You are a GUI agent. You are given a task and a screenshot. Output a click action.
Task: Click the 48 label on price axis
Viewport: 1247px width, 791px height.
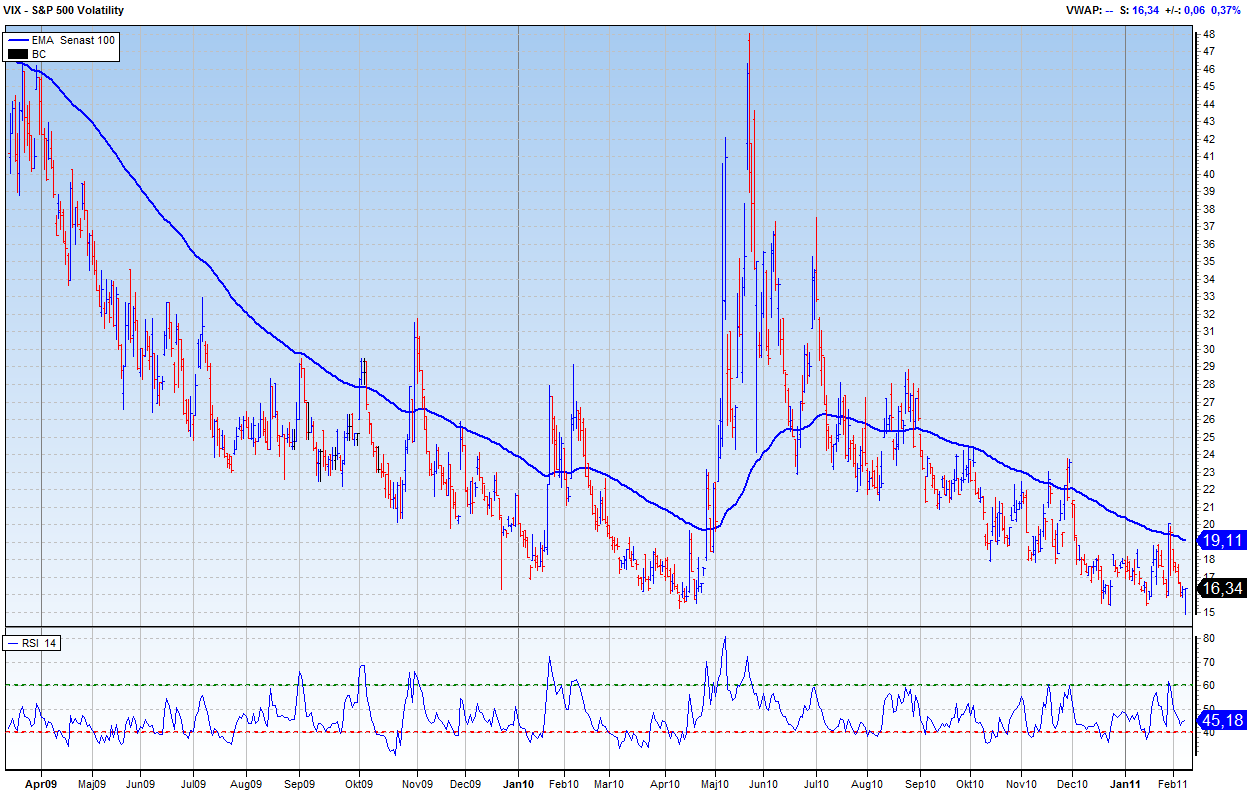pos(1209,34)
